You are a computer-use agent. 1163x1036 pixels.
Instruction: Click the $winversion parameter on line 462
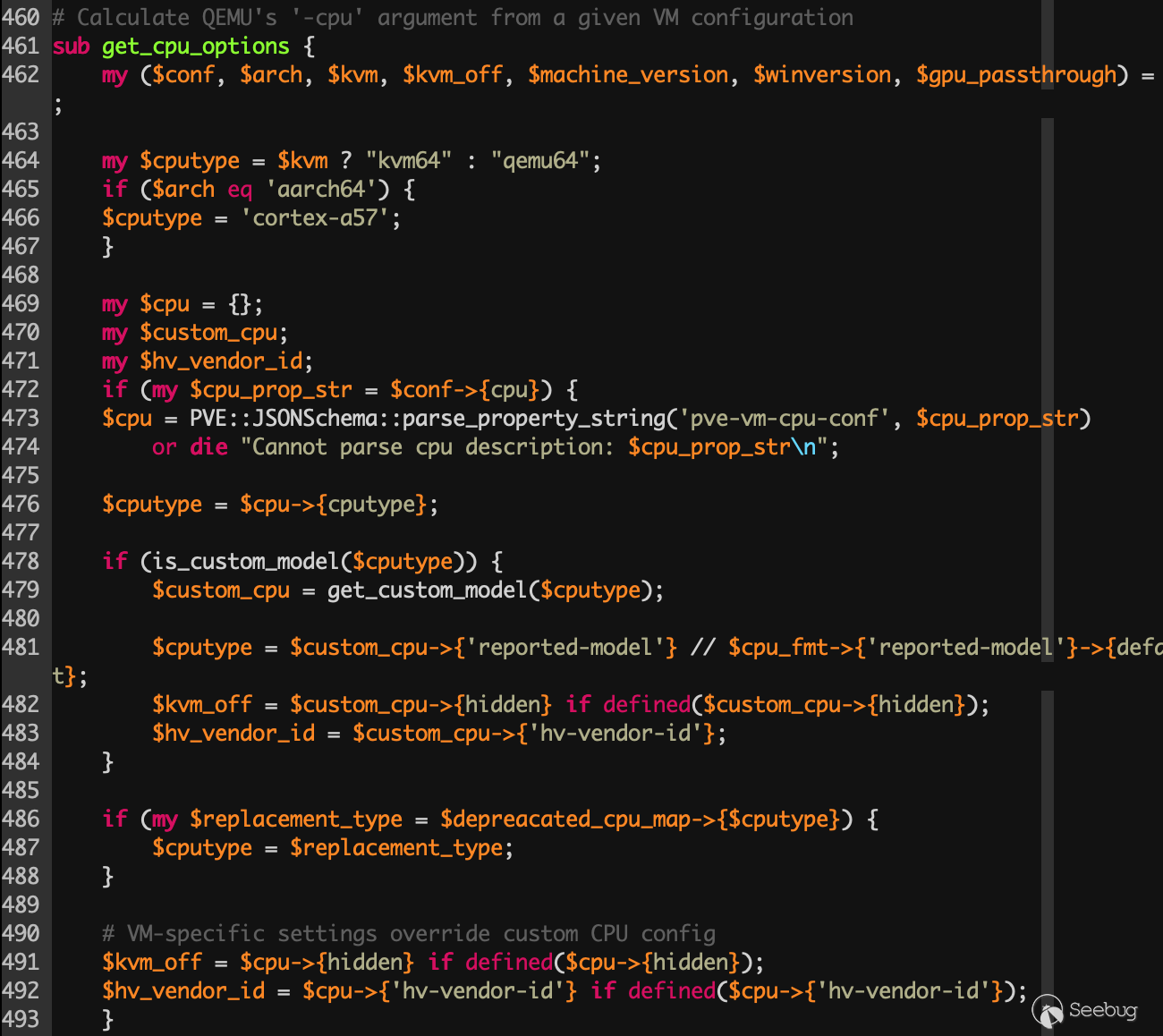[x=822, y=75]
